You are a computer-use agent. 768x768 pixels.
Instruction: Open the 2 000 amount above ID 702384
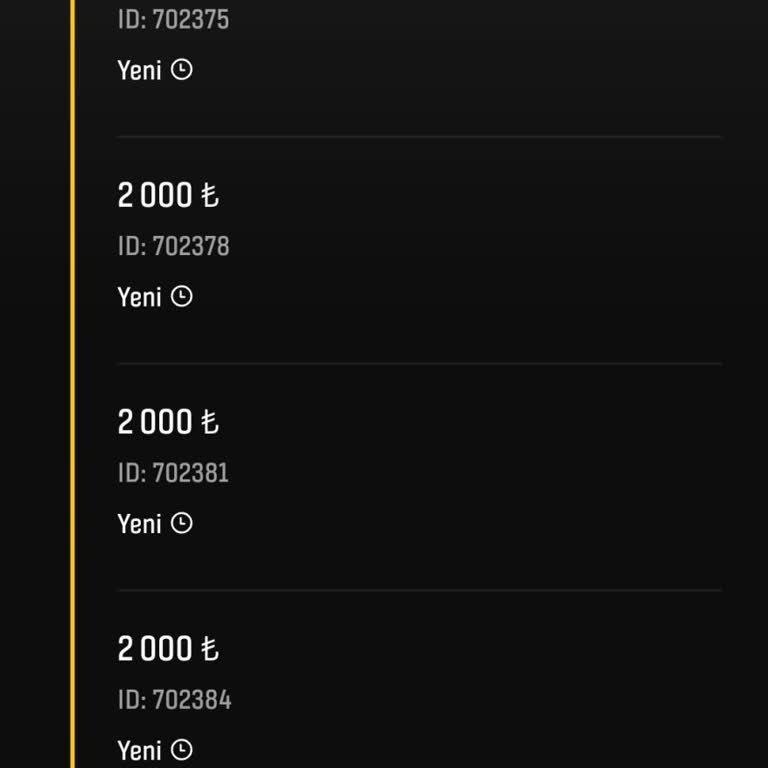(x=155, y=650)
